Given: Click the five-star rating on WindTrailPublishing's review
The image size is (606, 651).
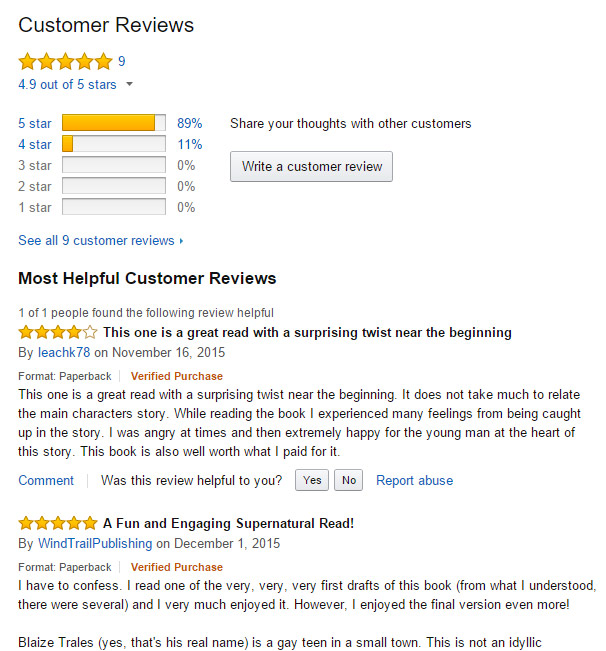Looking at the screenshot, I should click(58, 523).
